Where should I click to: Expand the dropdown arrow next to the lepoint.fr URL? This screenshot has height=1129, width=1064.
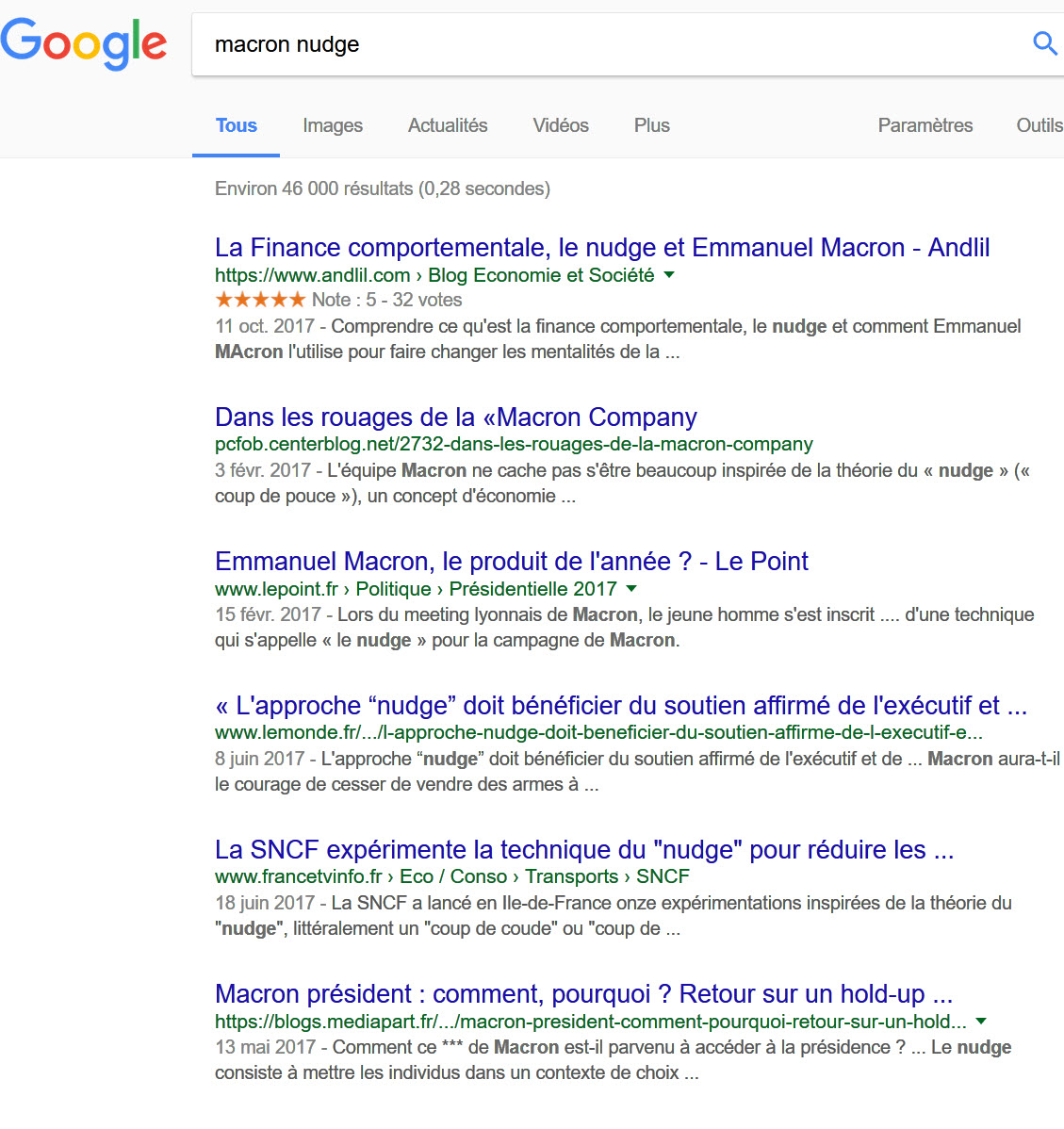(x=631, y=589)
